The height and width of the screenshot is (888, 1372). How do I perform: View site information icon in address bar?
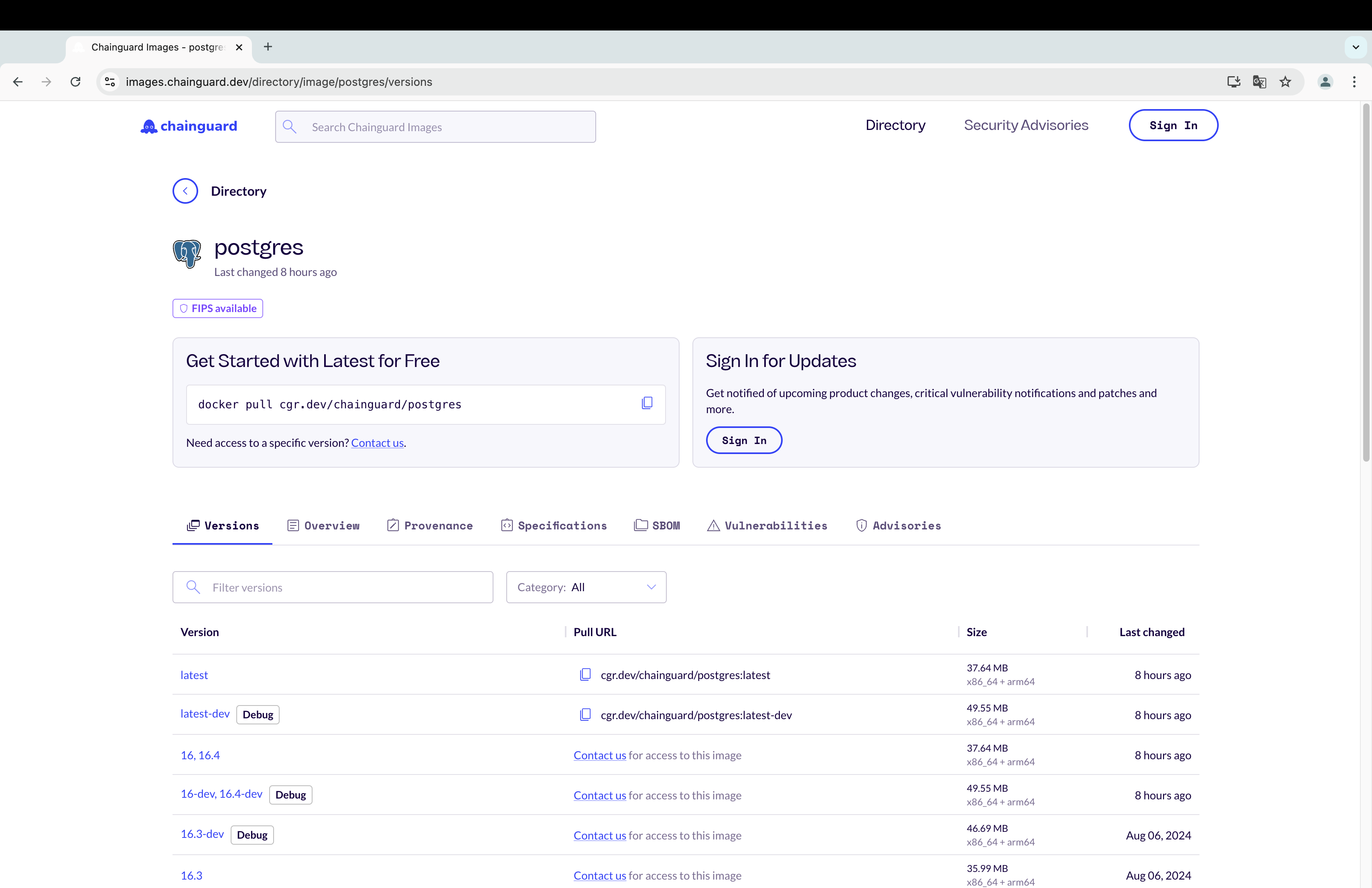110,82
